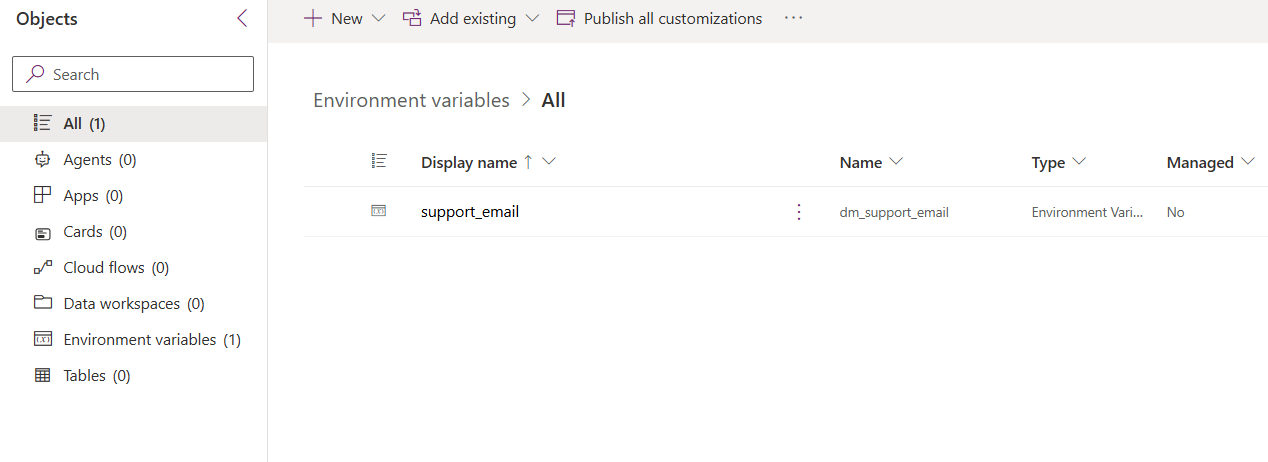Click the support_email row variable icon

coord(378,211)
